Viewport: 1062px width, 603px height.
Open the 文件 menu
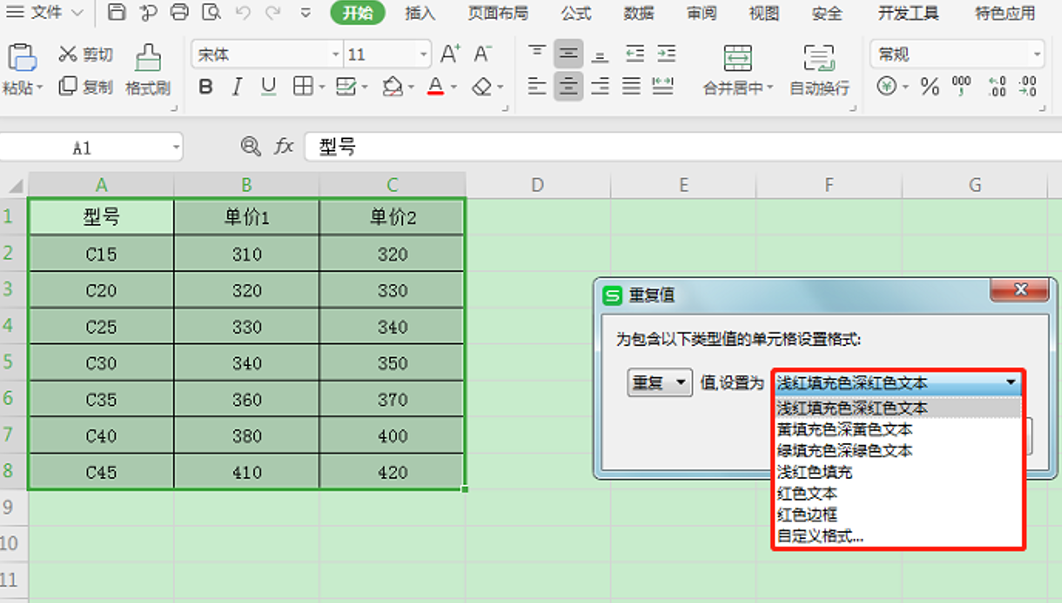click(x=44, y=14)
